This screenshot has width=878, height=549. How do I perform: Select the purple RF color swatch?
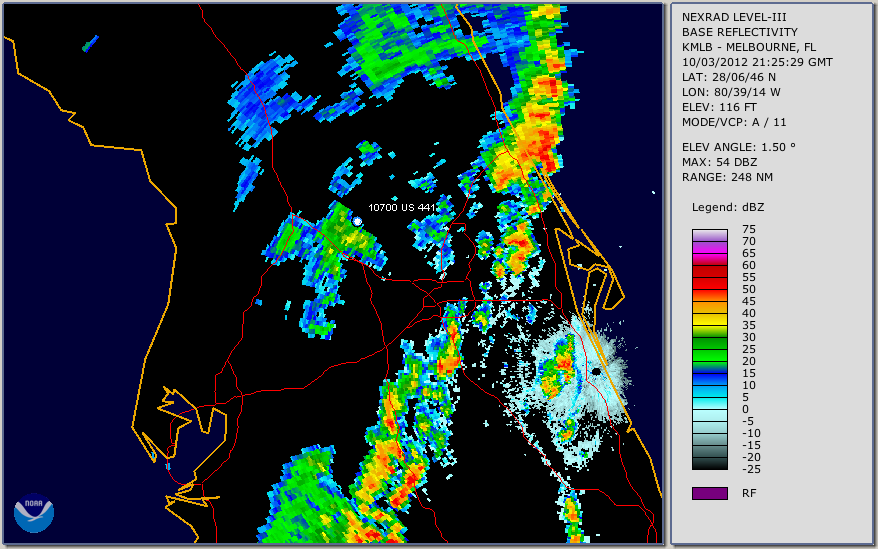[709, 493]
